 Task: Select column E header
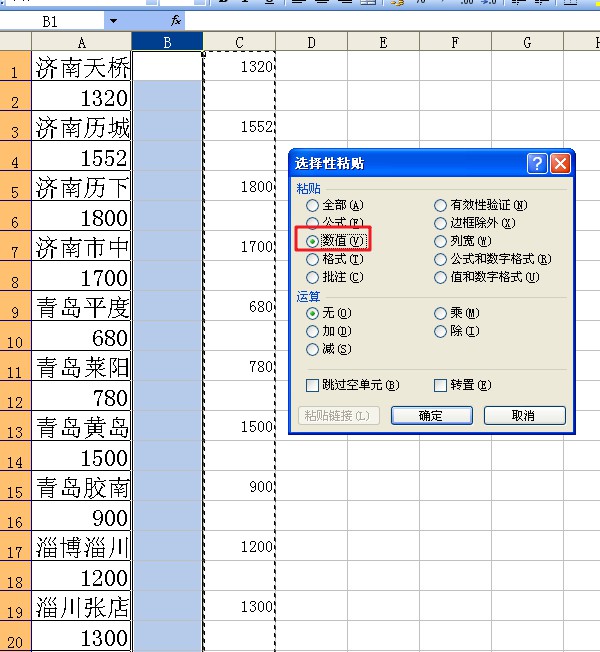(383, 42)
